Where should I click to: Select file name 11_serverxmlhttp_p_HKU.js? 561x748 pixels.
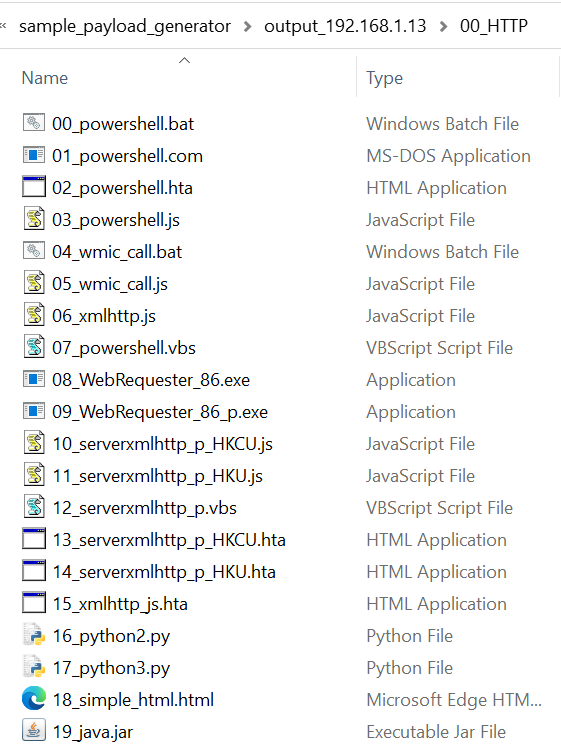tap(157, 476)
